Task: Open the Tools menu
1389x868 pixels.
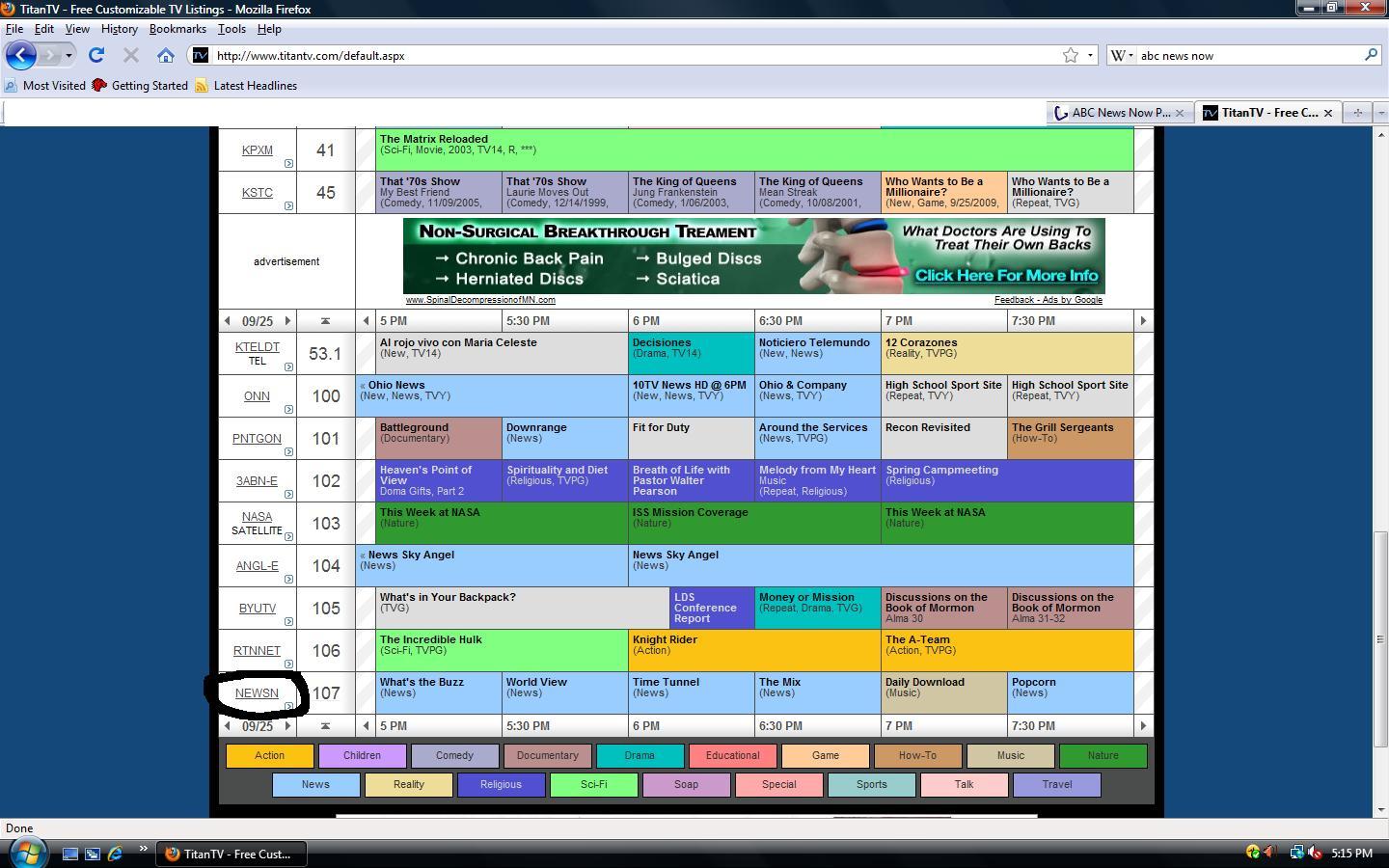Action: pyautogui.click(x=231, y=29)
